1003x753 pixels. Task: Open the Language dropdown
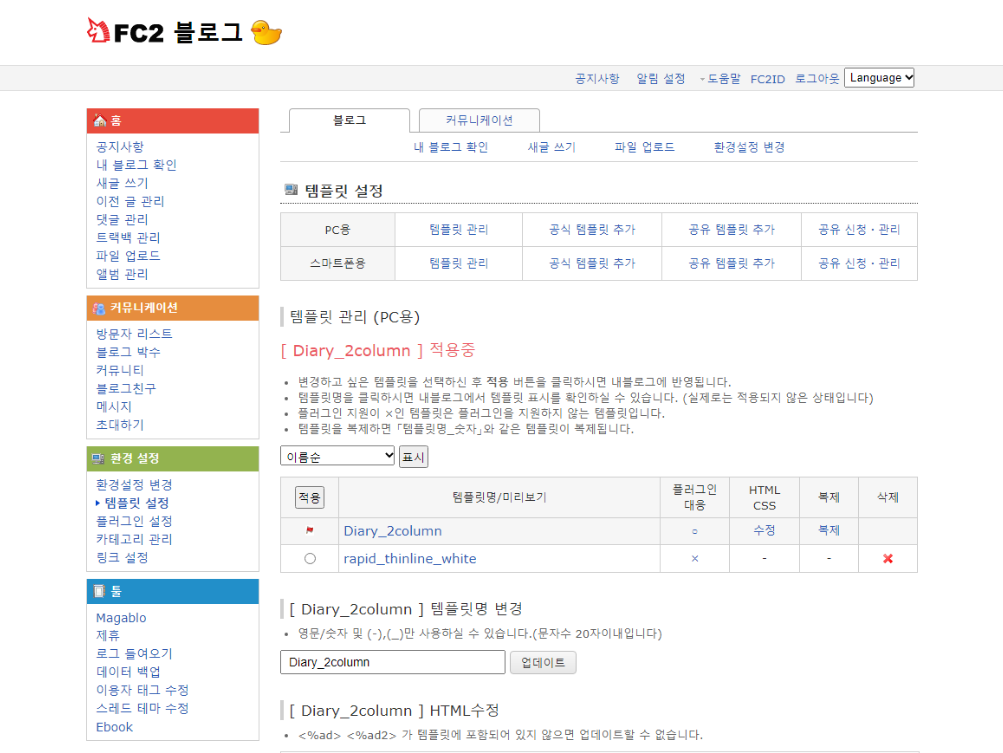point(878,77)
